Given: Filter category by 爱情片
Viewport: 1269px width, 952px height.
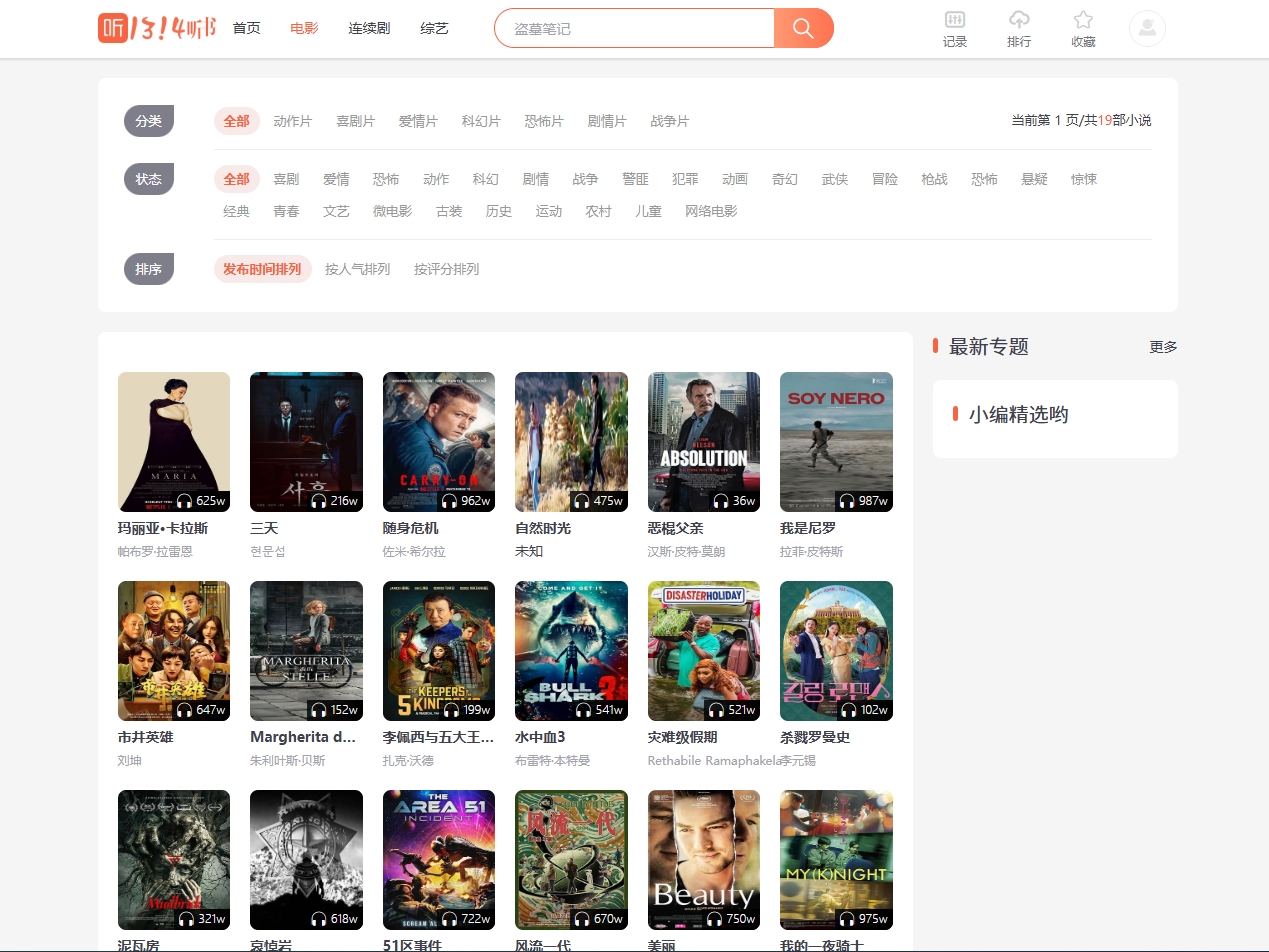Looking at the screenshot, I should pyautogui.click(x=419, y=121).
